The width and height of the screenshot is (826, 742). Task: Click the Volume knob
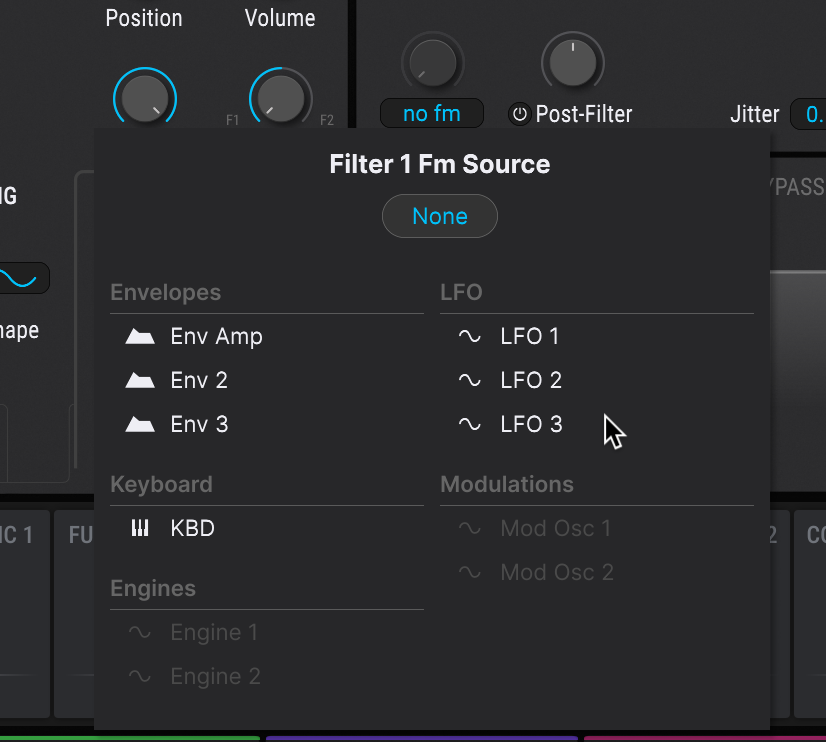click(280, 98)
